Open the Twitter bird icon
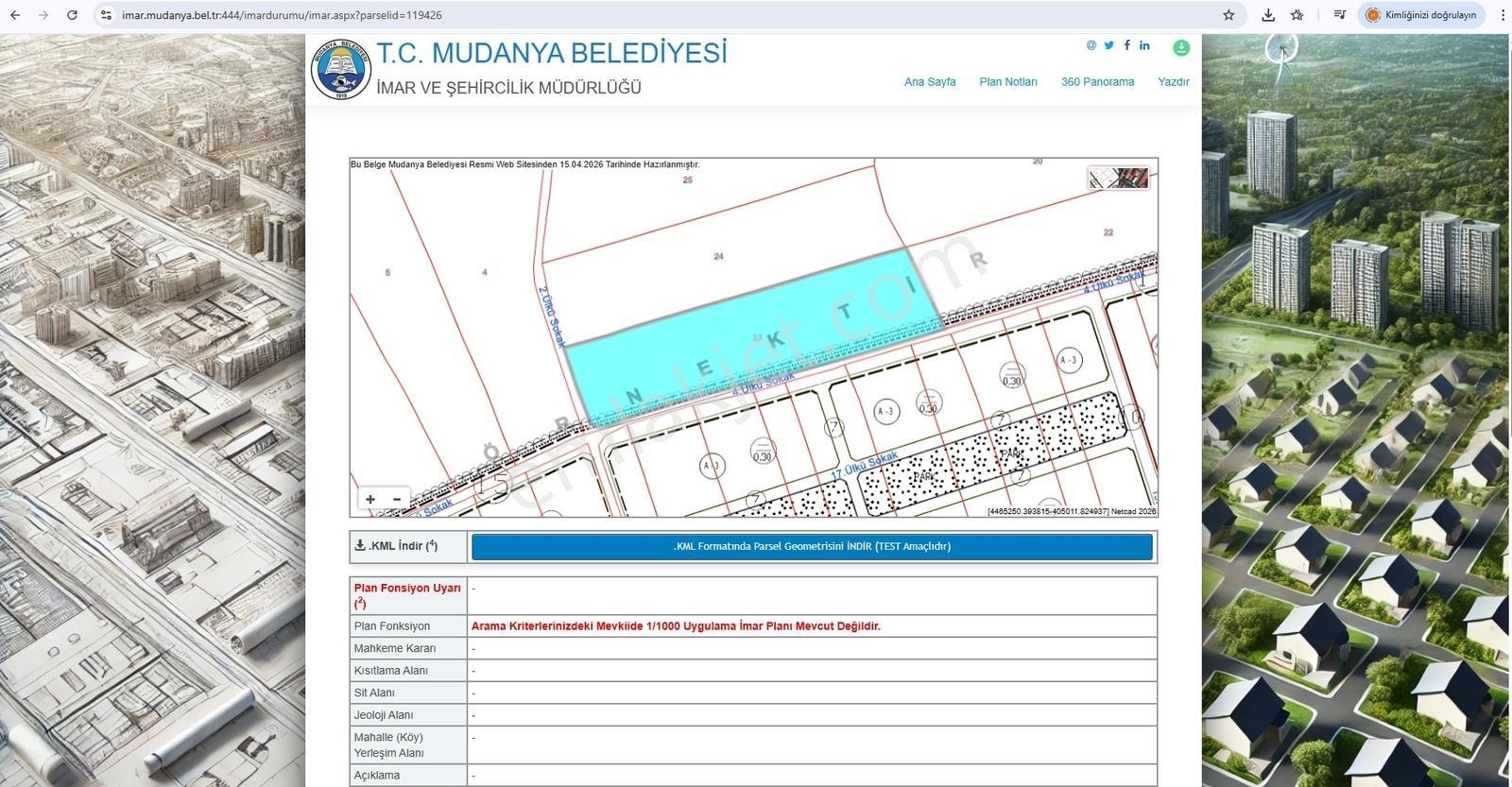 point(1109,45)
